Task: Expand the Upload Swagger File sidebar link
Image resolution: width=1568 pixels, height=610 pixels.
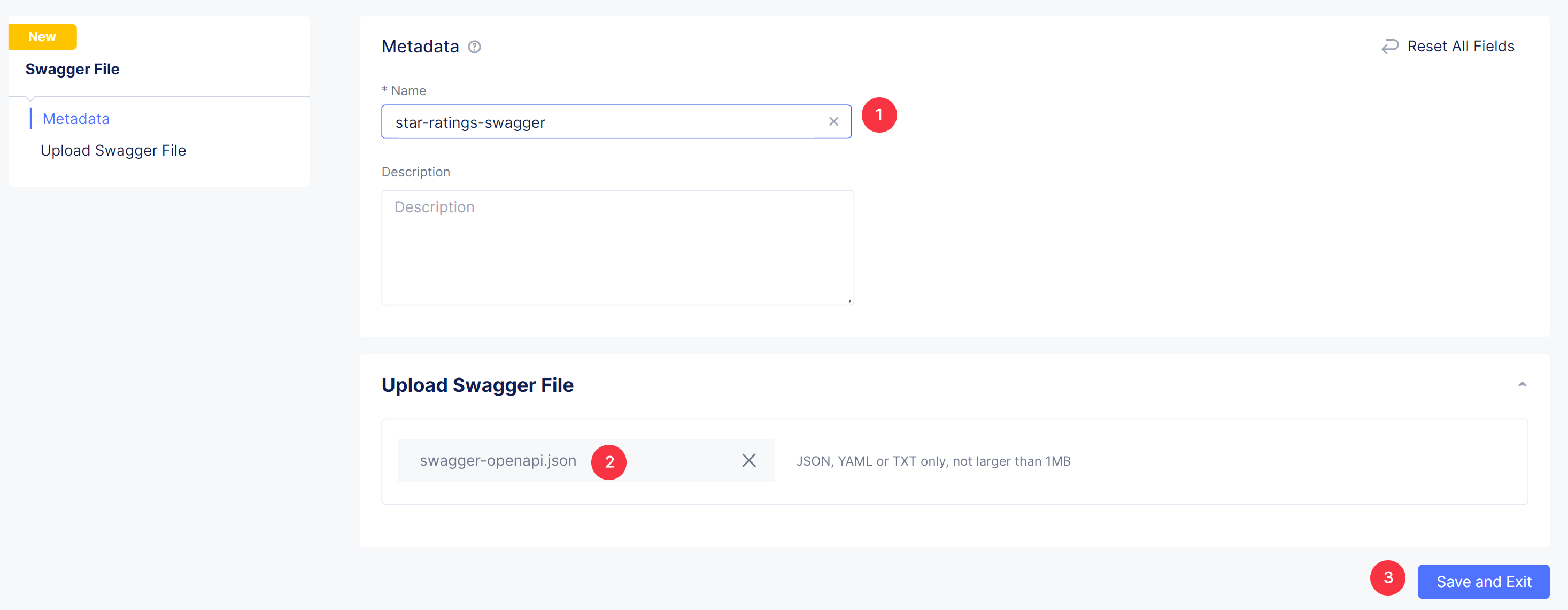Action: click(x=113, y=150)
